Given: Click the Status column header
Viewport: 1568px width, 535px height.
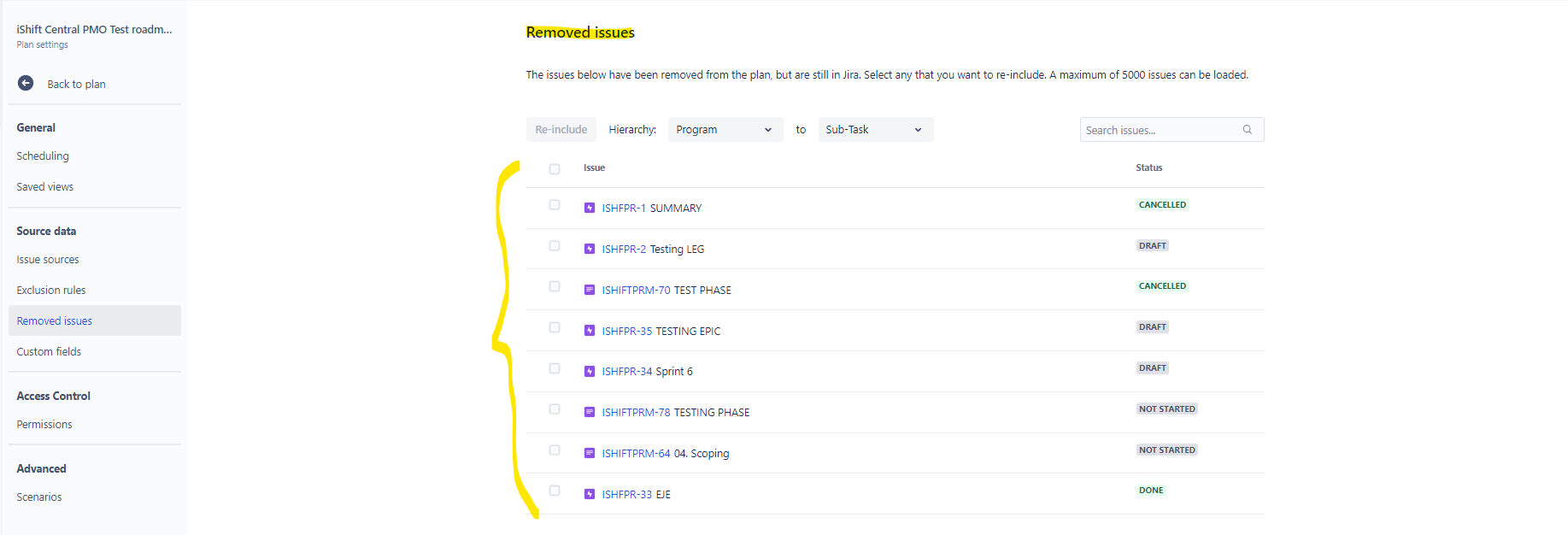Looking at the screenshot, I should (x=1148, y=168).
